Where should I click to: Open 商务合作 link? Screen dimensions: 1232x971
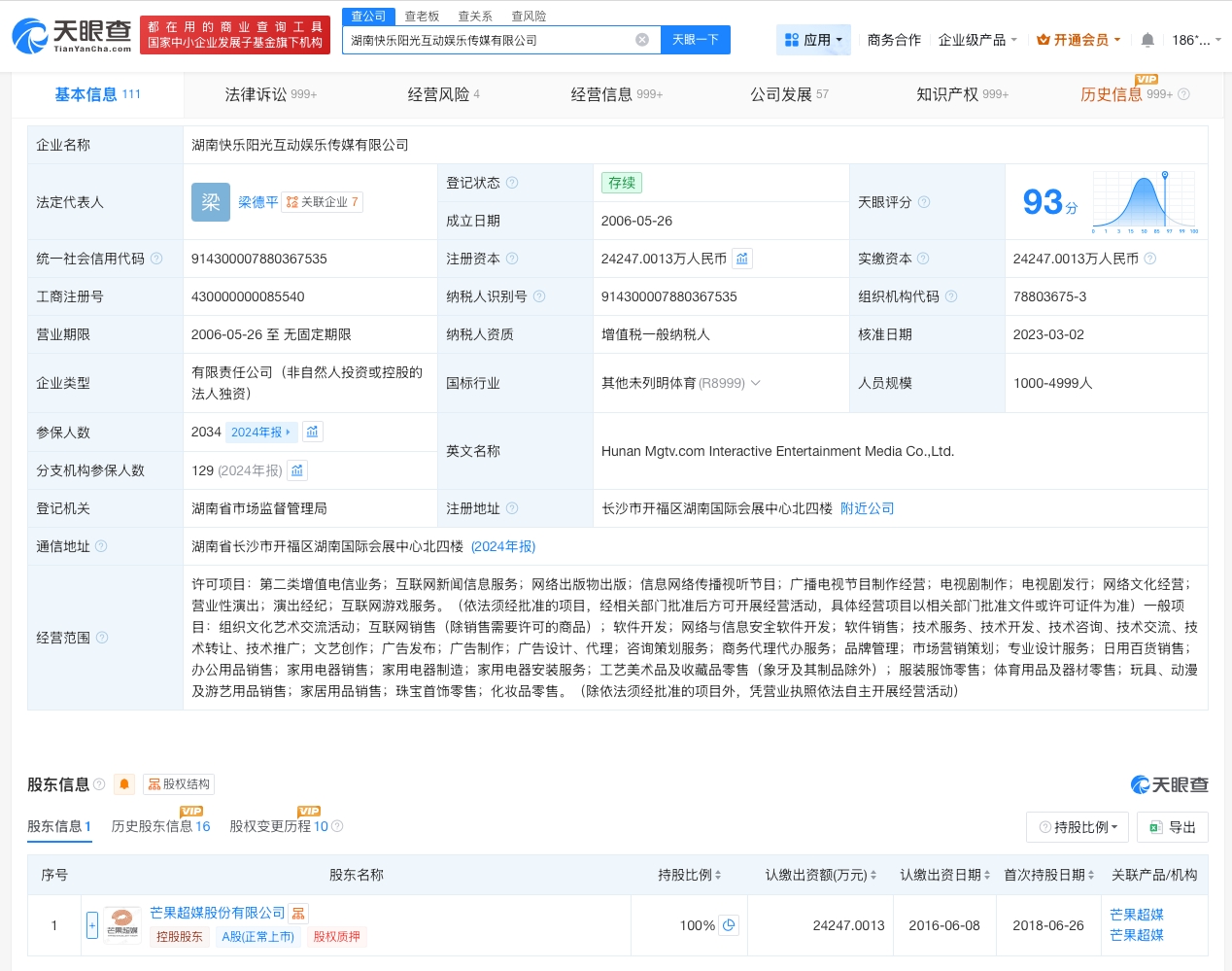point(894,40)
